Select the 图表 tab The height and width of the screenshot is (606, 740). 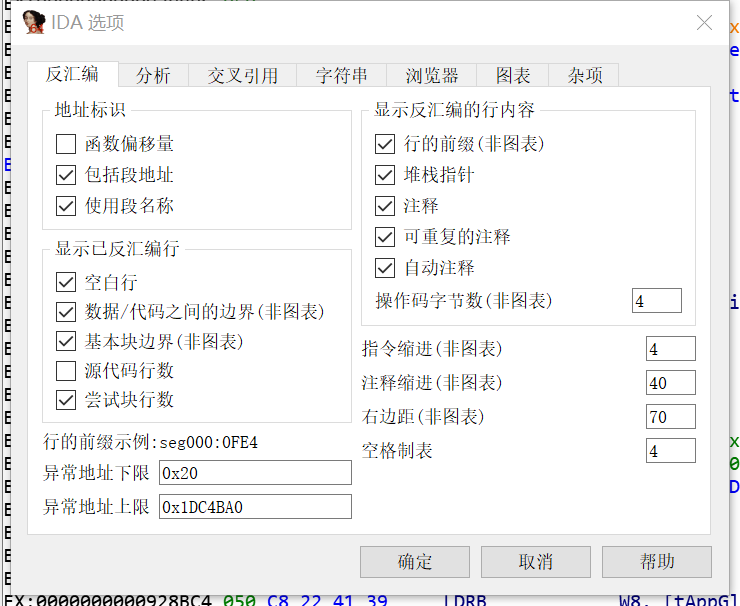(x=513, y=76)
